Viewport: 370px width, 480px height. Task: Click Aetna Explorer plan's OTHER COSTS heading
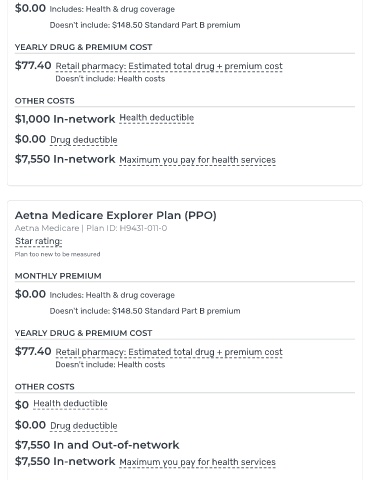tap(45, 387)
